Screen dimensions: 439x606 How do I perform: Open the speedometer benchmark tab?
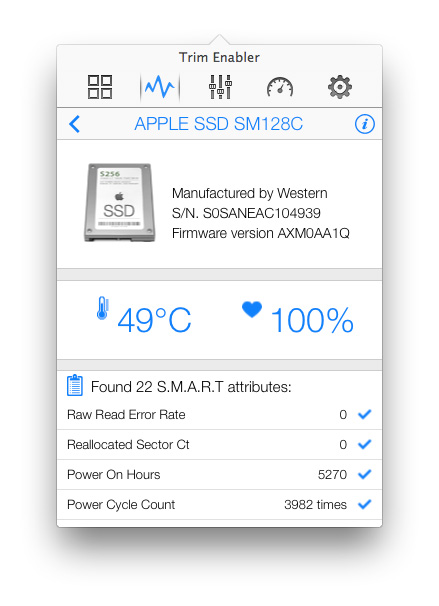[280, 87]
